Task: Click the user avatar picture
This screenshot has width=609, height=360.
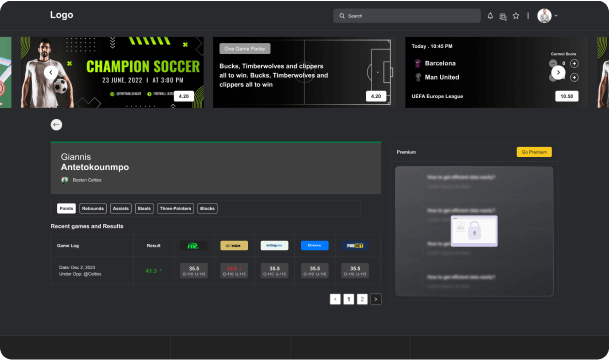Action: [x=544, y=16]
